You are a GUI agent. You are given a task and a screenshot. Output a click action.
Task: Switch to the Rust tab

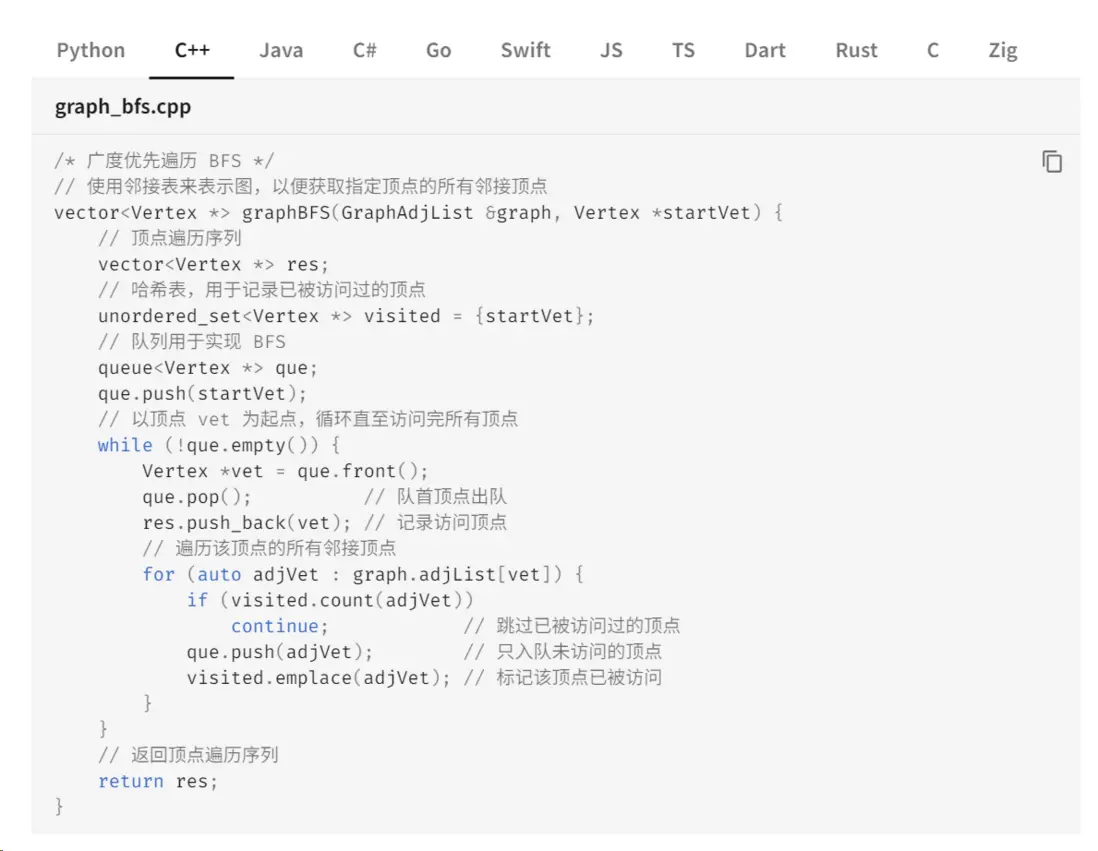[x=855, y=50]
